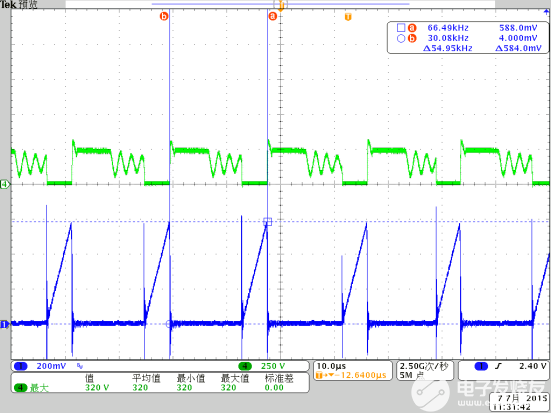The width and height of the screenshot is (551, 413).
Task: Click cursor b voltage 4.000mV
Action: (518, 38)
